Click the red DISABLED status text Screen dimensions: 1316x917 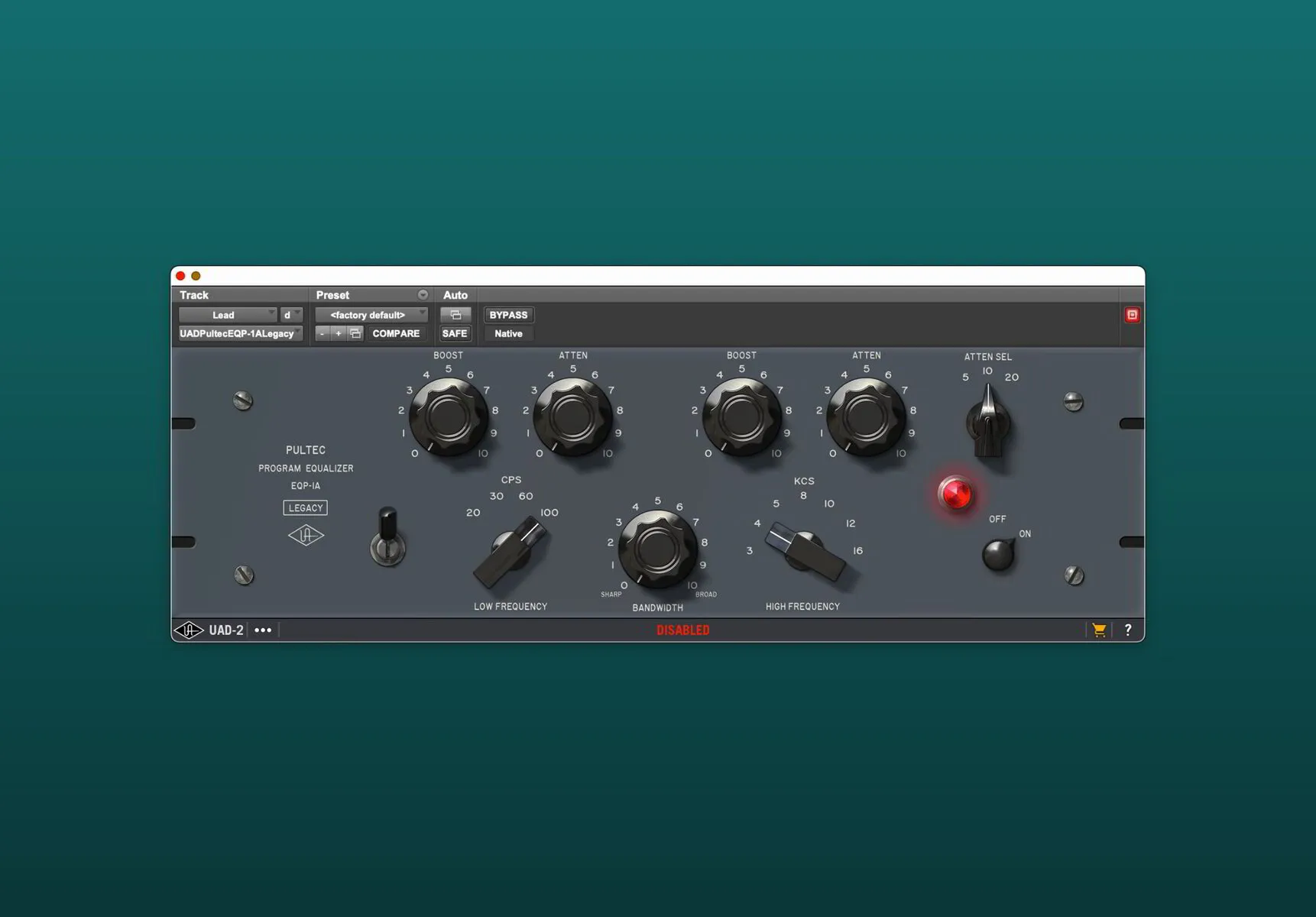[x=683, y=630]
